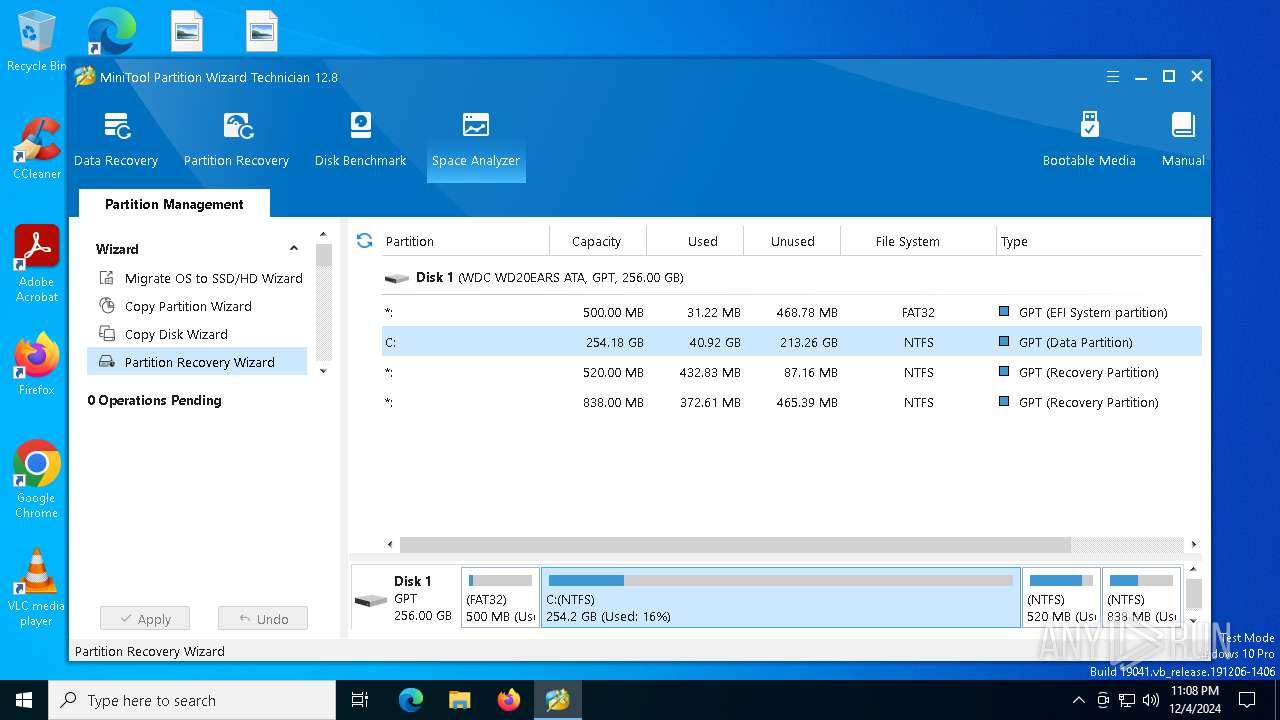
Task: Select the C: partition row
Action: pyautogui.click(x=791, y=342)
